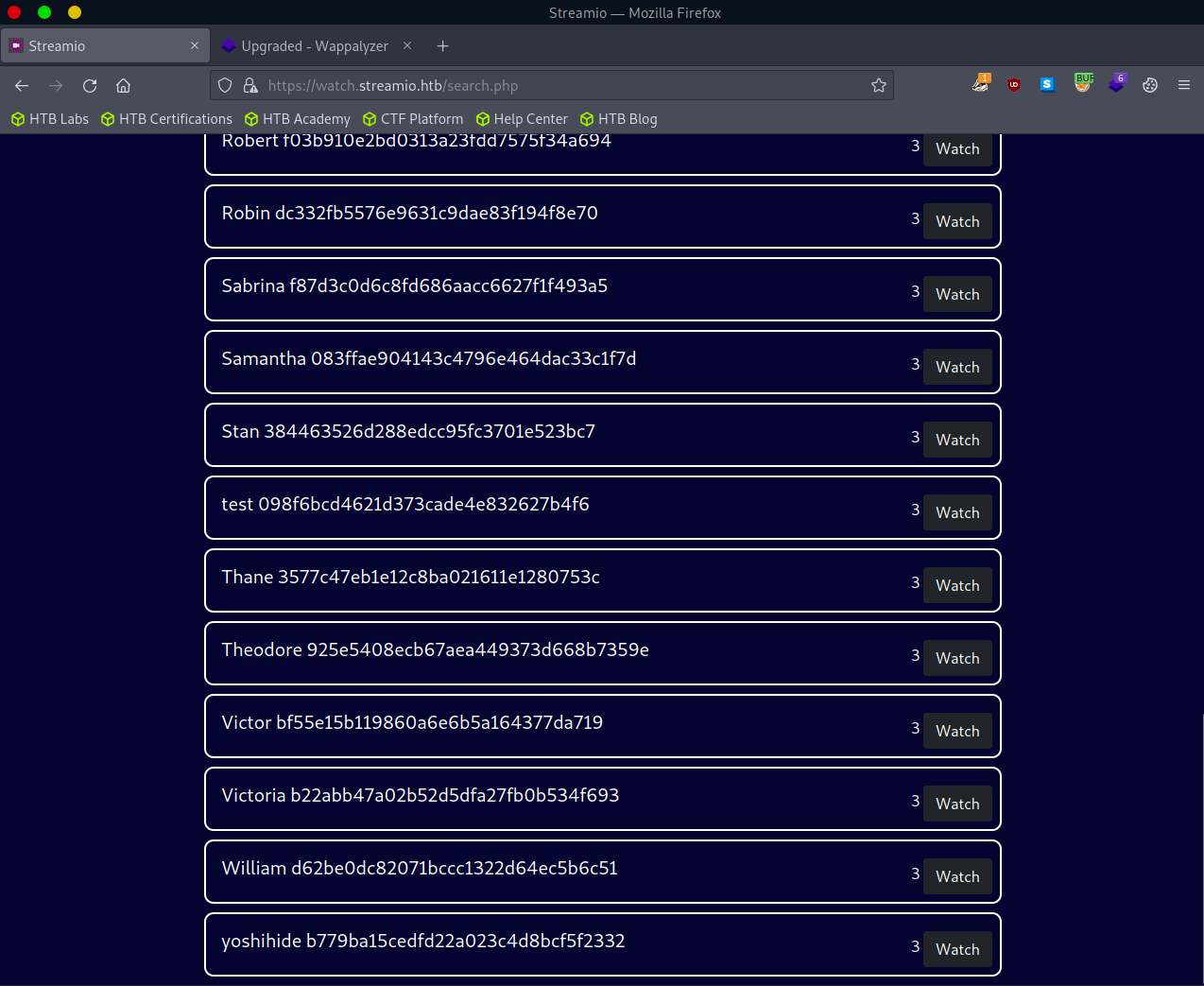Open the HTB Labs bookmark
Viewport: 1204px width, 986px height.
[49, 119]
